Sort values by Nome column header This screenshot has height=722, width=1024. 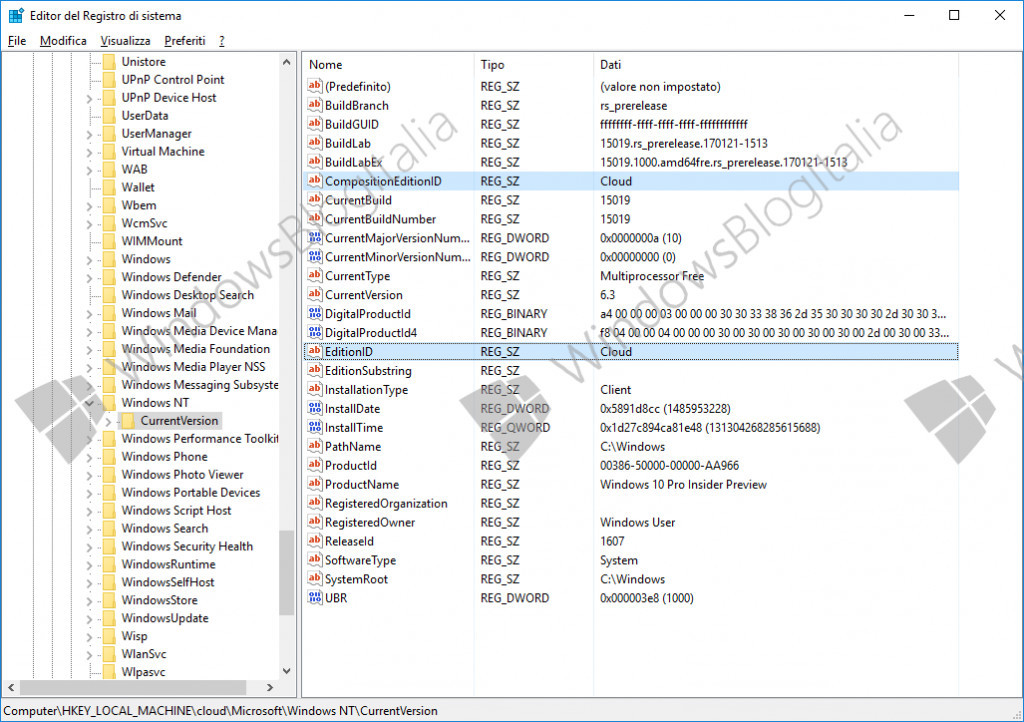coord(388,65)
